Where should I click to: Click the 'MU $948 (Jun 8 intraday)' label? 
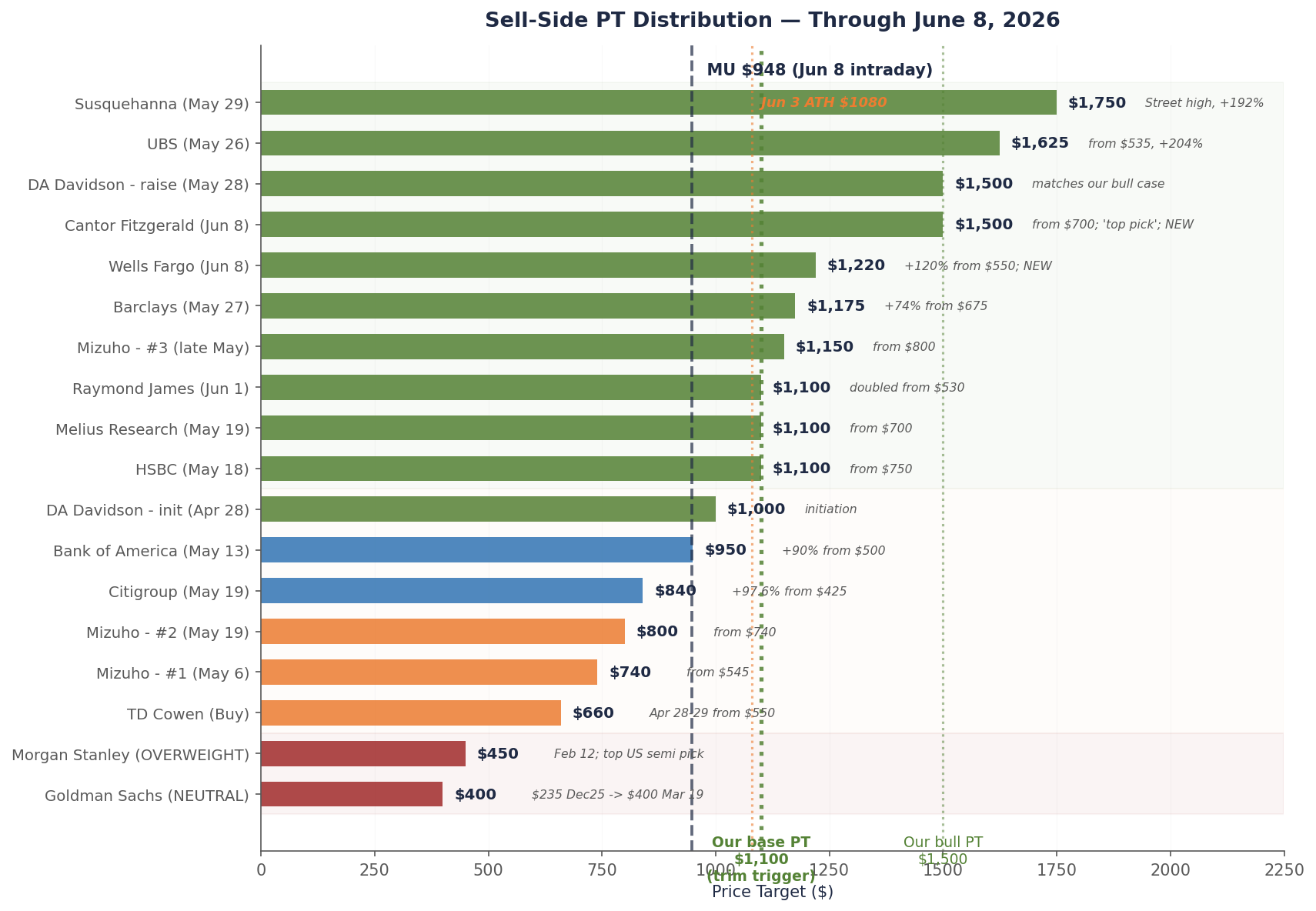pos(820,70)
